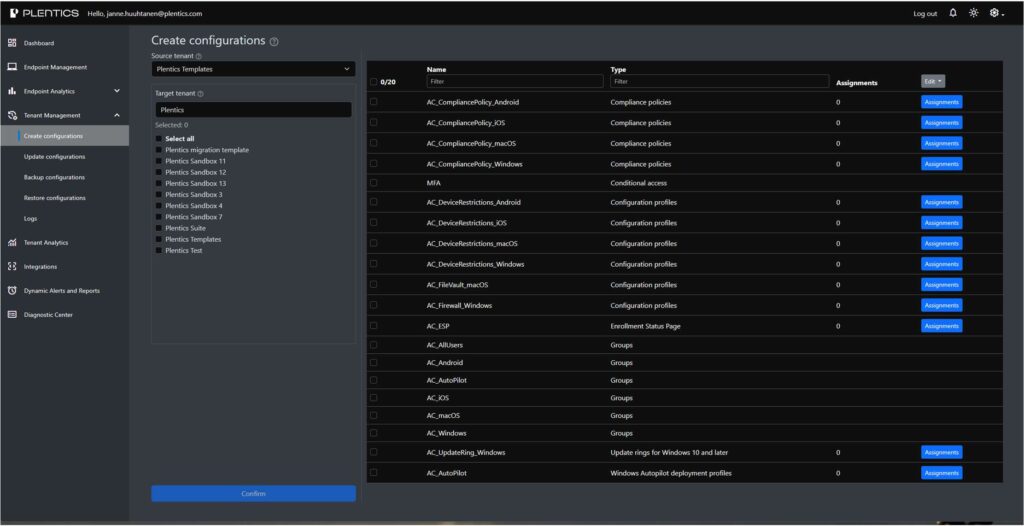Focus the Name filter field
This screenshot has height=526, width=1024.
coord(515,82)
